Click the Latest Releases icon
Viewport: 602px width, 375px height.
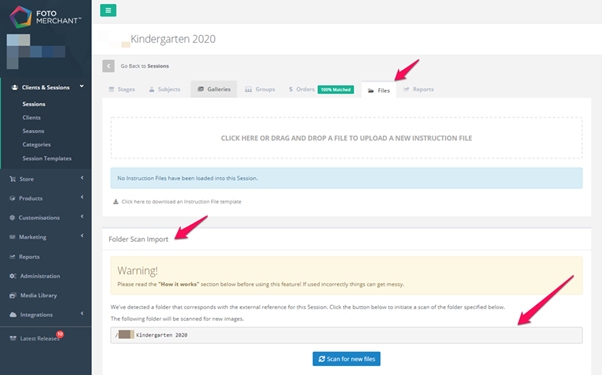(13, 338)
